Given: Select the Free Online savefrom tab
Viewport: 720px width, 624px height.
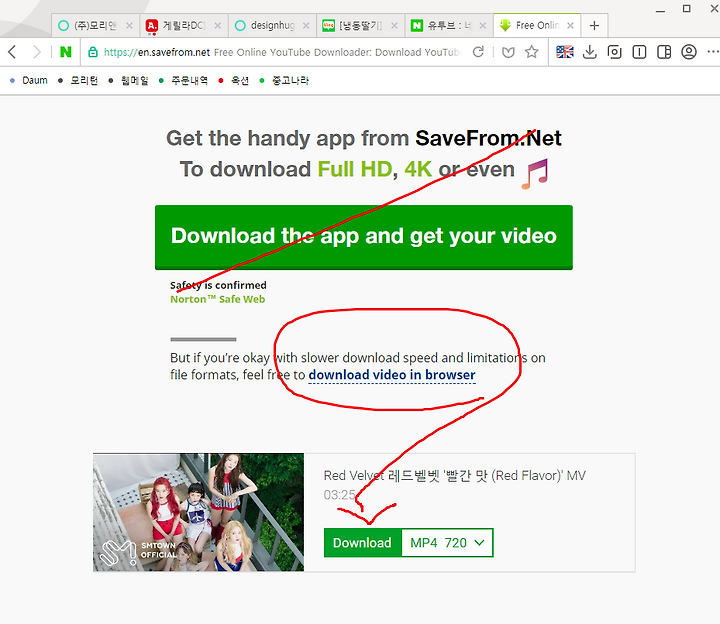Looking at the screenshot, I should tap(536, 26).
